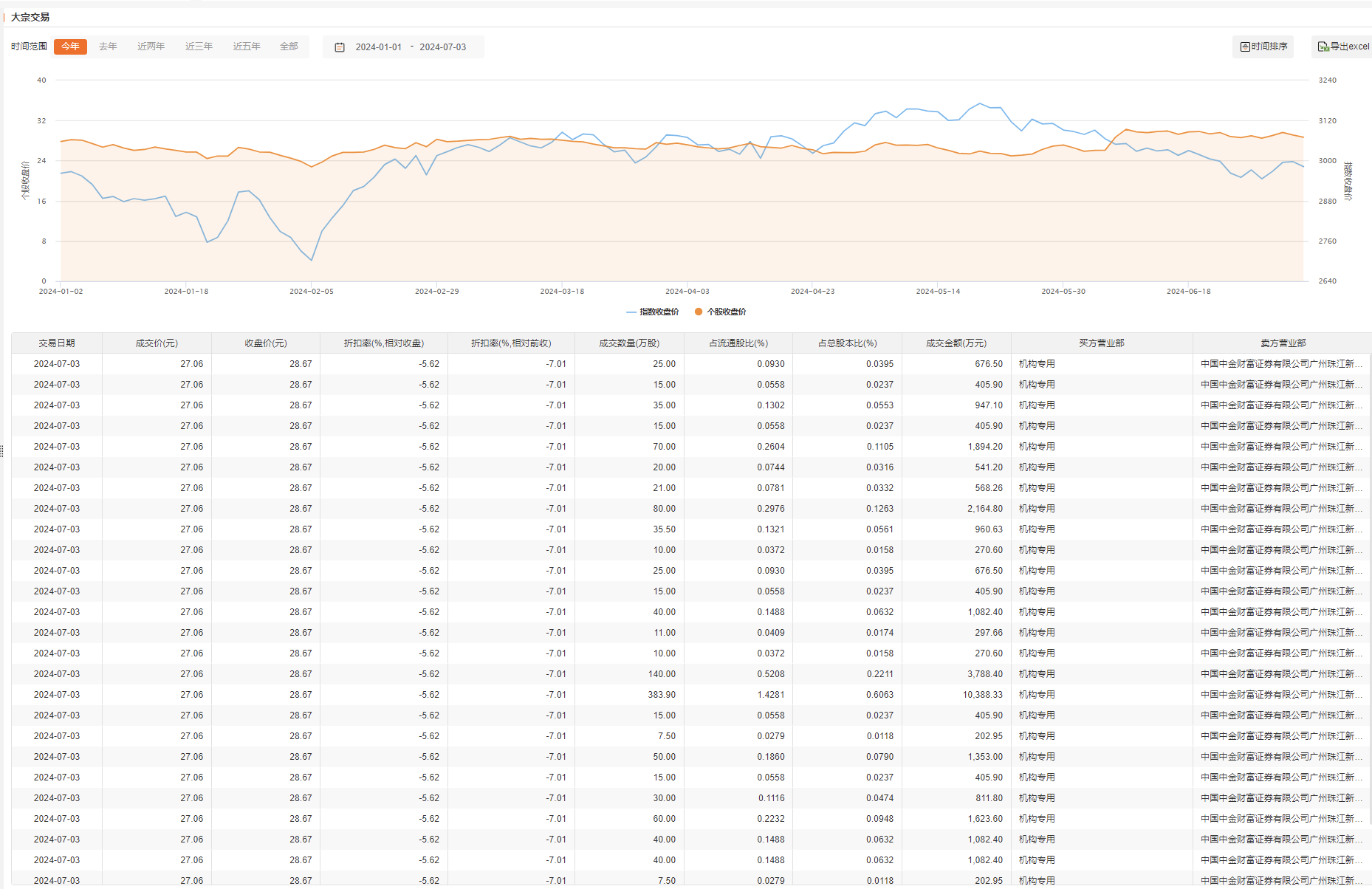Click the 成交金额(万元) column header
The width and height of the screenshot is (1372, 889).
pos(956,343)
